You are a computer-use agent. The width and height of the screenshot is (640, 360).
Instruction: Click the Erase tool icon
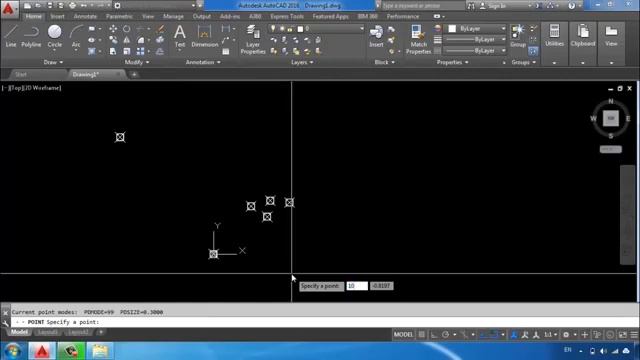click(161, 29)
